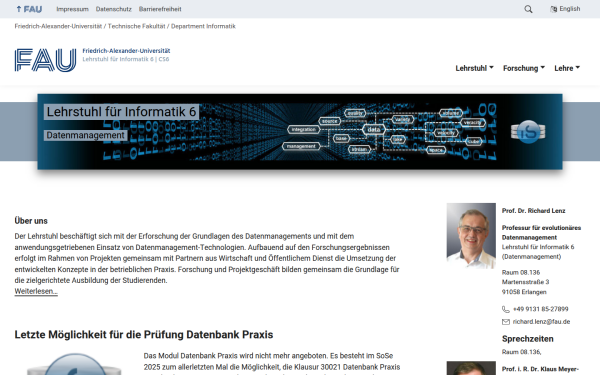Expand the Forschung menu
The height and width of the screenshot is (375, 600).
point(523,68)
